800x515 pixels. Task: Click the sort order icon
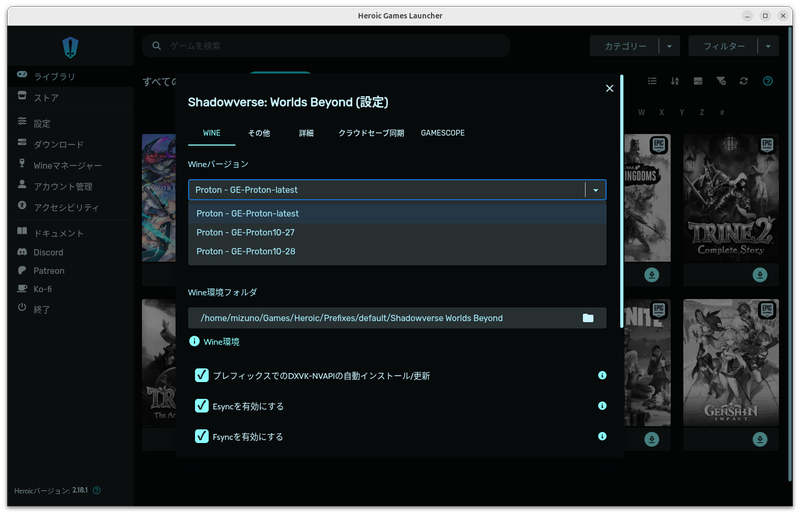(x=675, y=81)
